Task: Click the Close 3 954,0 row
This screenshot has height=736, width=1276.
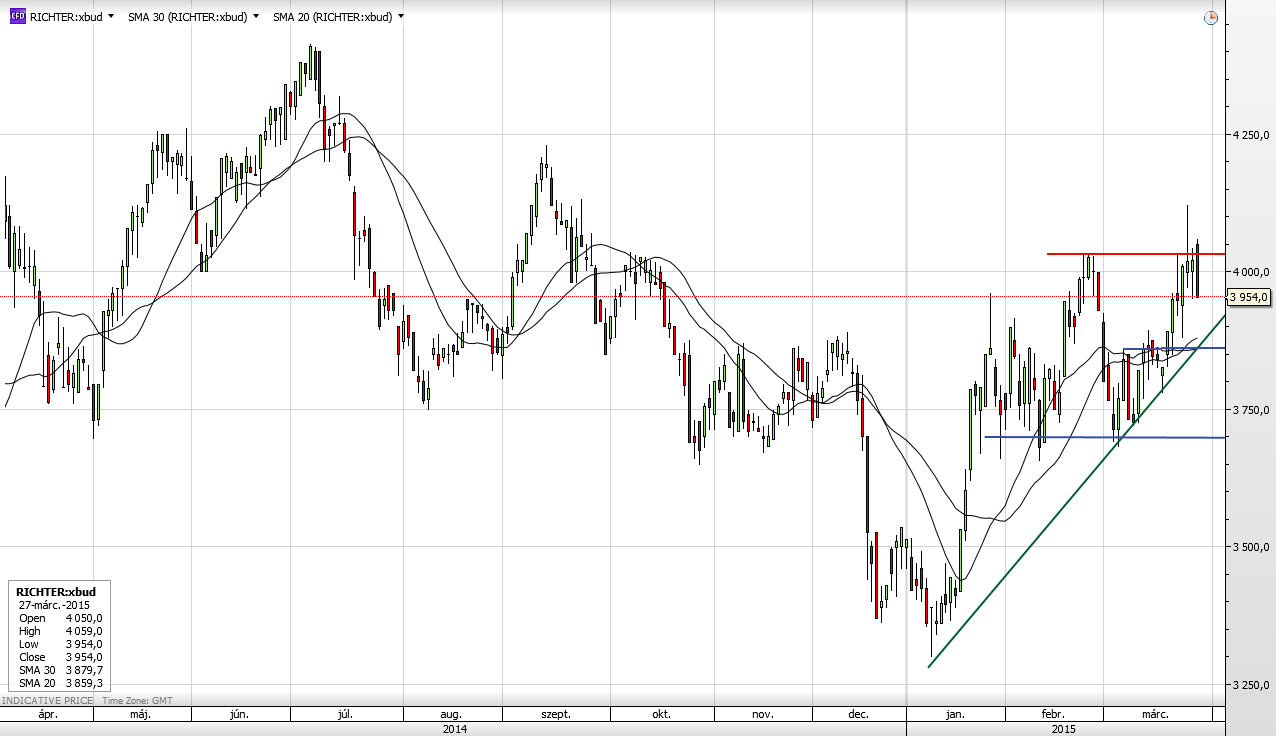Action: point(60,657)
